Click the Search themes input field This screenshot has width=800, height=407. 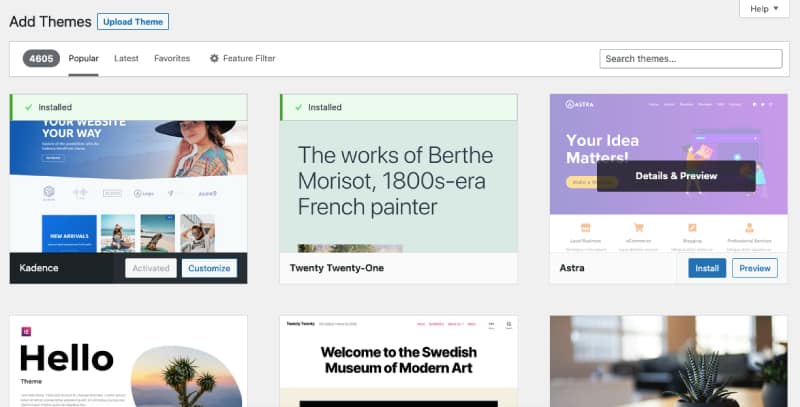pyautogui.click(x=690, y=59)
